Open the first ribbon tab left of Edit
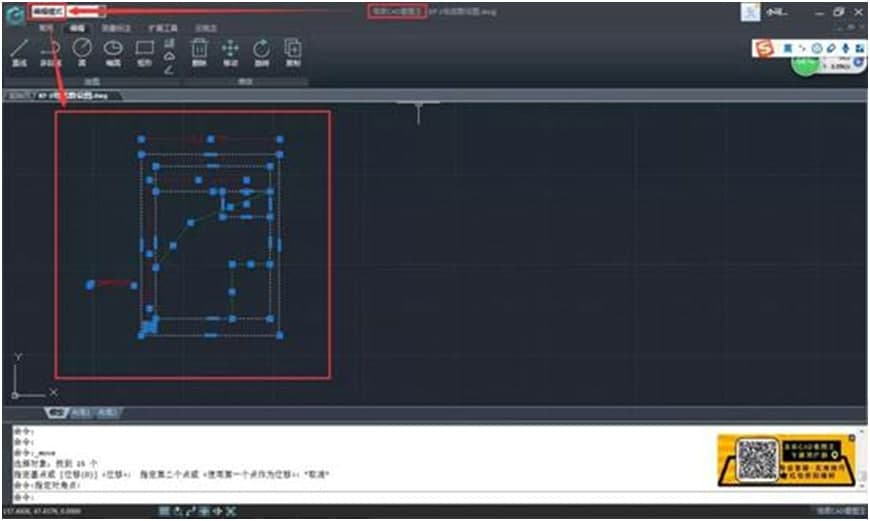870x521 pixels. 46,28
